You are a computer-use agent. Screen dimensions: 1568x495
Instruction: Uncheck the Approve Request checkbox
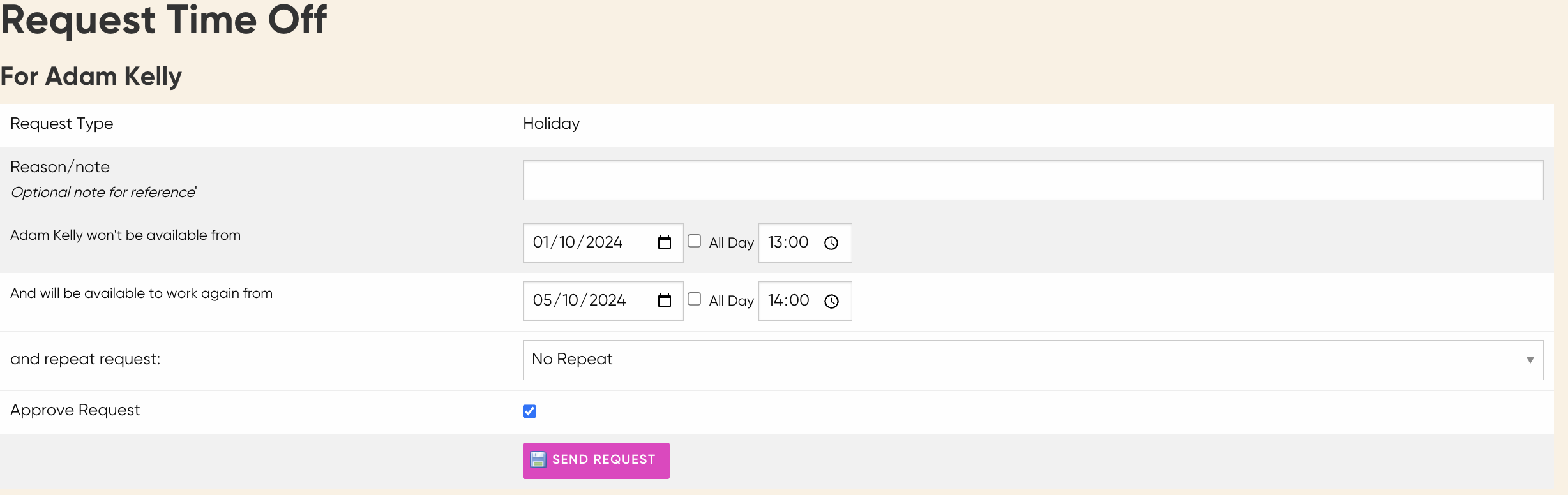[x=529, y=411]
